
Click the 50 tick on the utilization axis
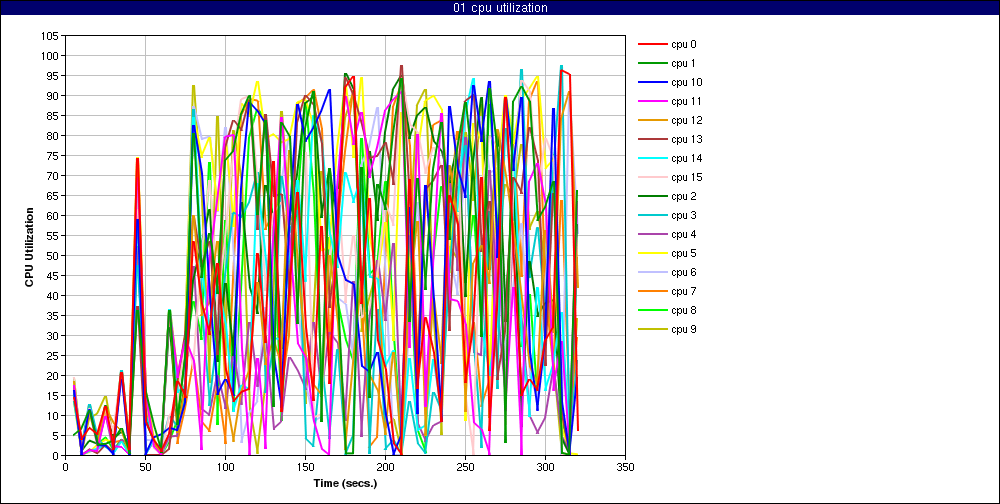coord(54,256)
